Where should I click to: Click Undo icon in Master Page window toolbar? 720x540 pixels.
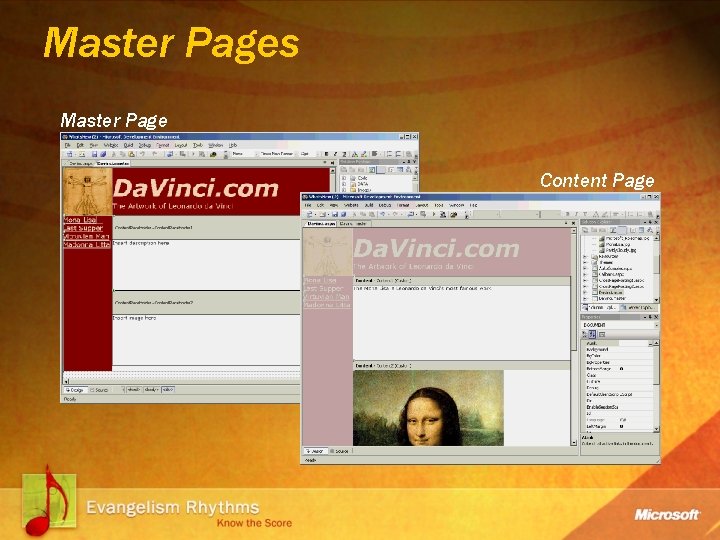142,154
